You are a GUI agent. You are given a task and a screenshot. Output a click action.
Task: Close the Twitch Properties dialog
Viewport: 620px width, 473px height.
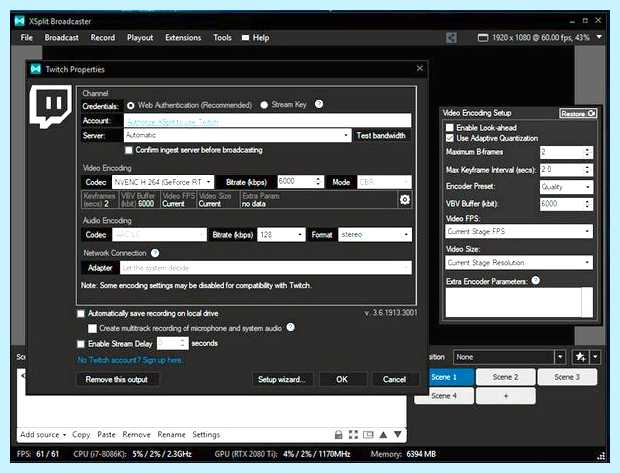coord(420,68)
